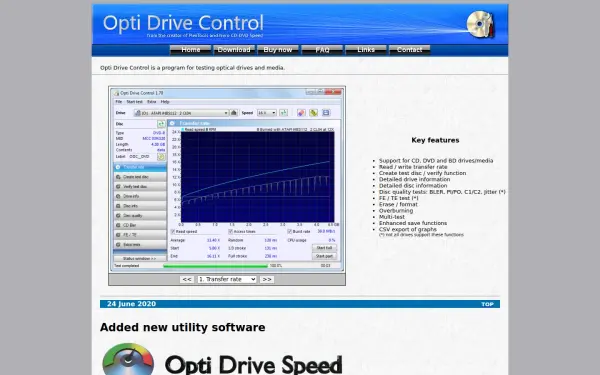Image resolution: width=600 pixels, height=375 pixels.
Task: Open the Home navigation tab
Action: point(191,50)
